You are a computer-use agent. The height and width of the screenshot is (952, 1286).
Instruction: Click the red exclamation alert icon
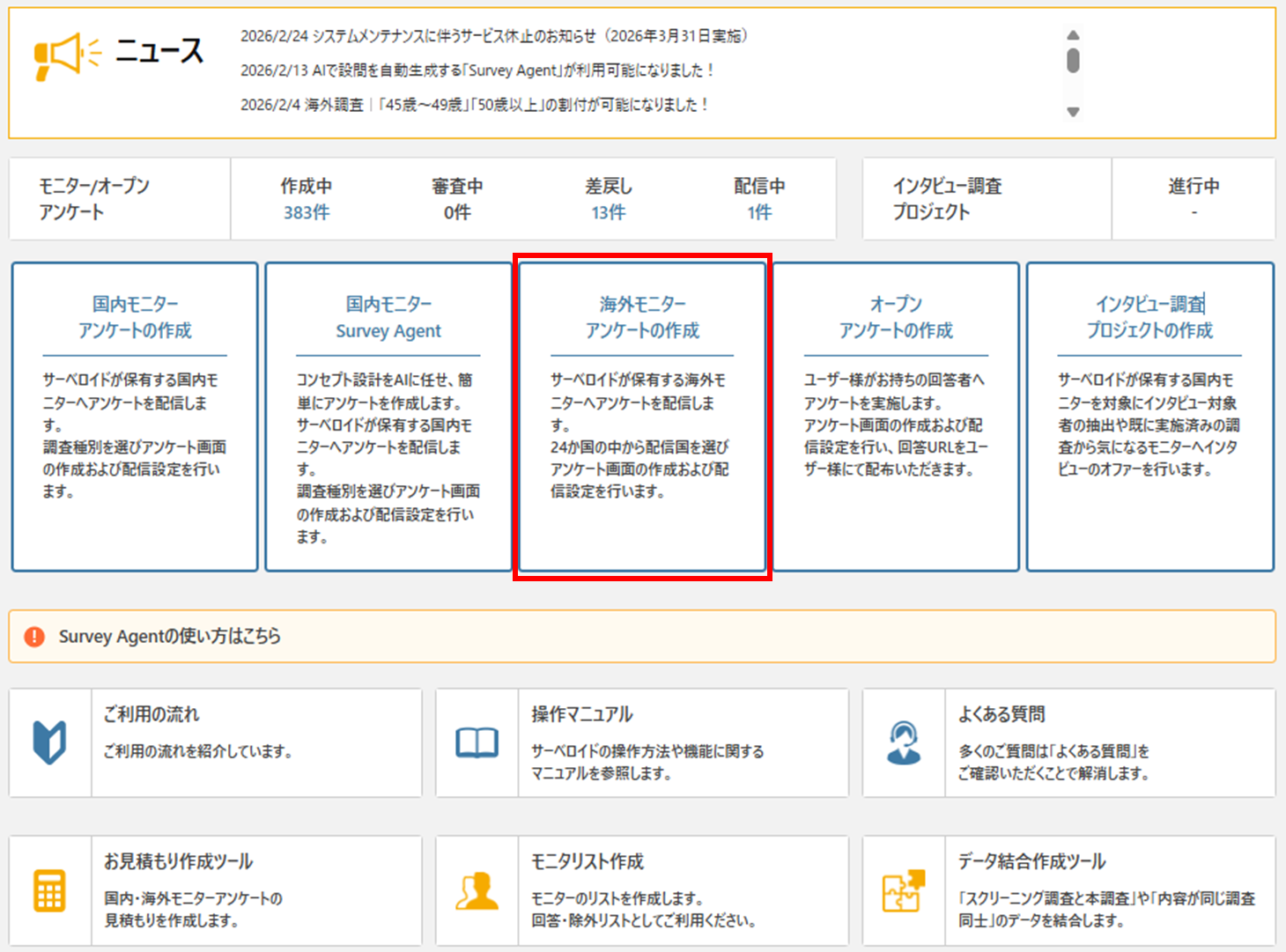point(34,636)
